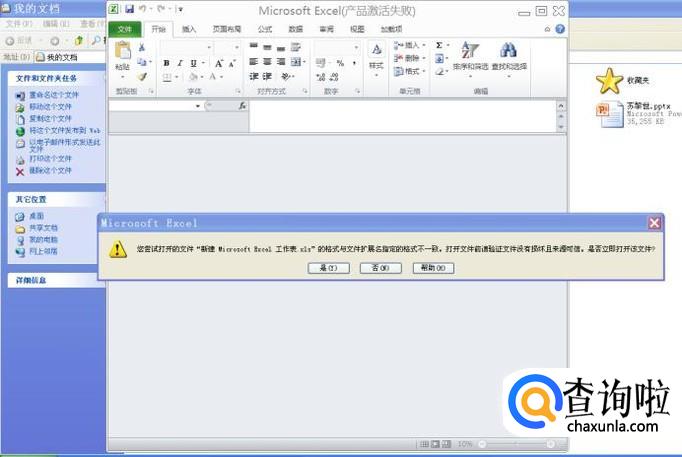
Task: Switch to the Data ribbon tab
Action: pyautogui.click(x=295, y=29)
